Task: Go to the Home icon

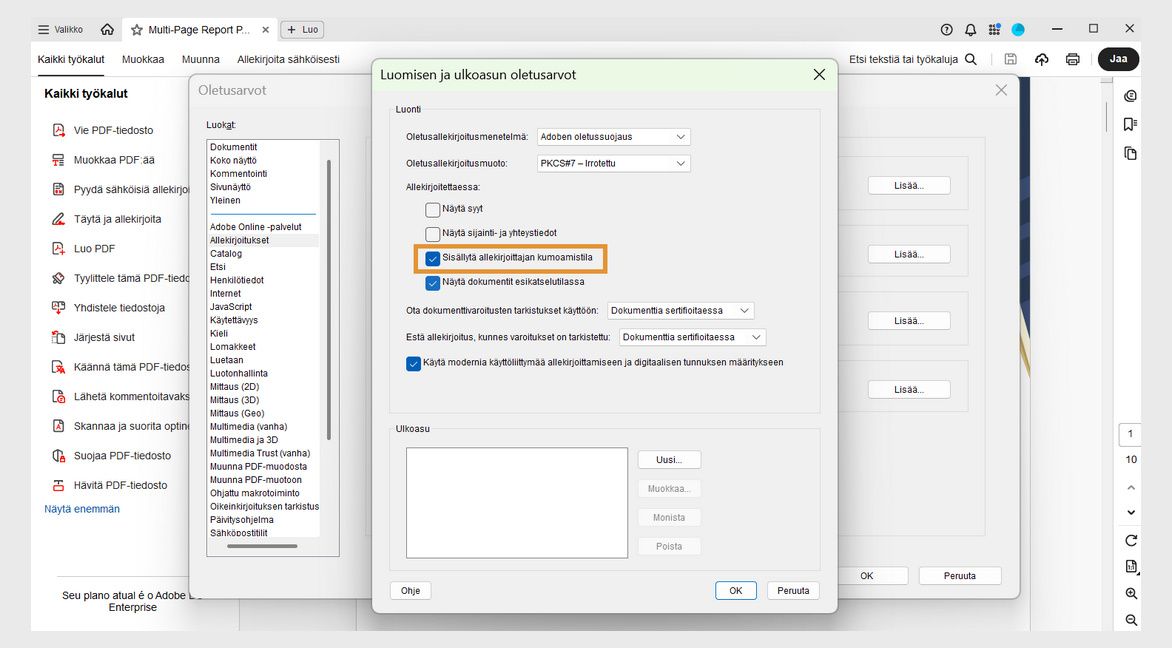Action: coord(108,30)
